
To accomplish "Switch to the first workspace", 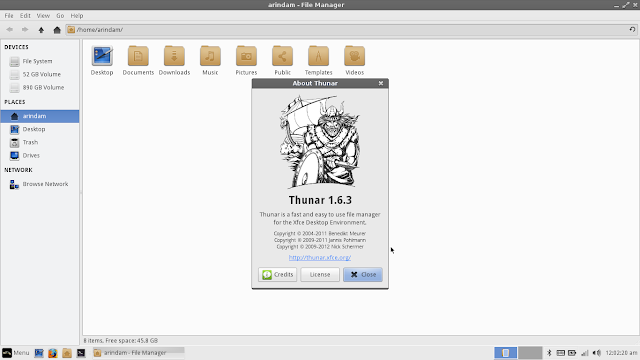I will tap(505, 353).
